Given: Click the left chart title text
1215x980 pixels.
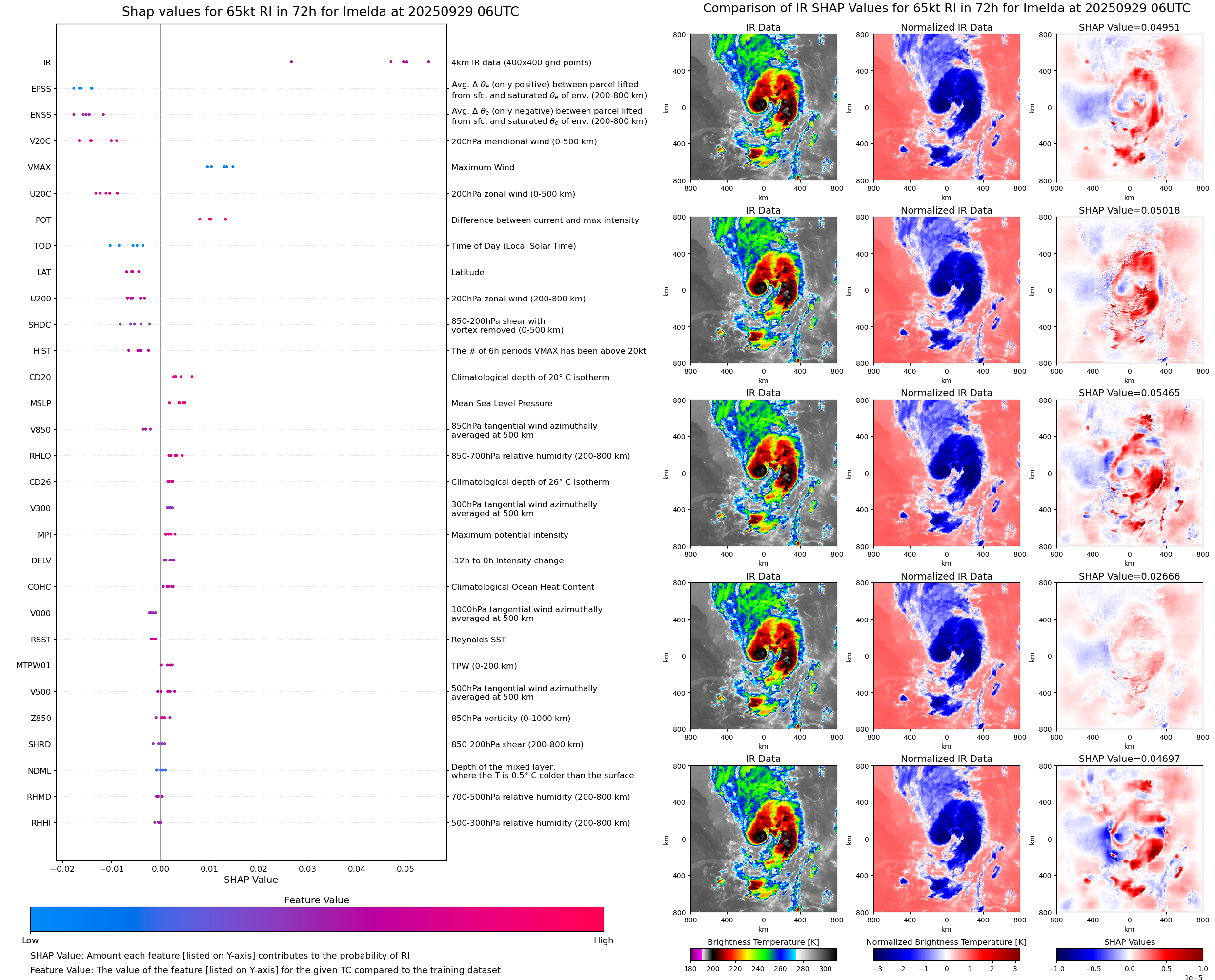Looking at the screenshot, I should 320,12.
